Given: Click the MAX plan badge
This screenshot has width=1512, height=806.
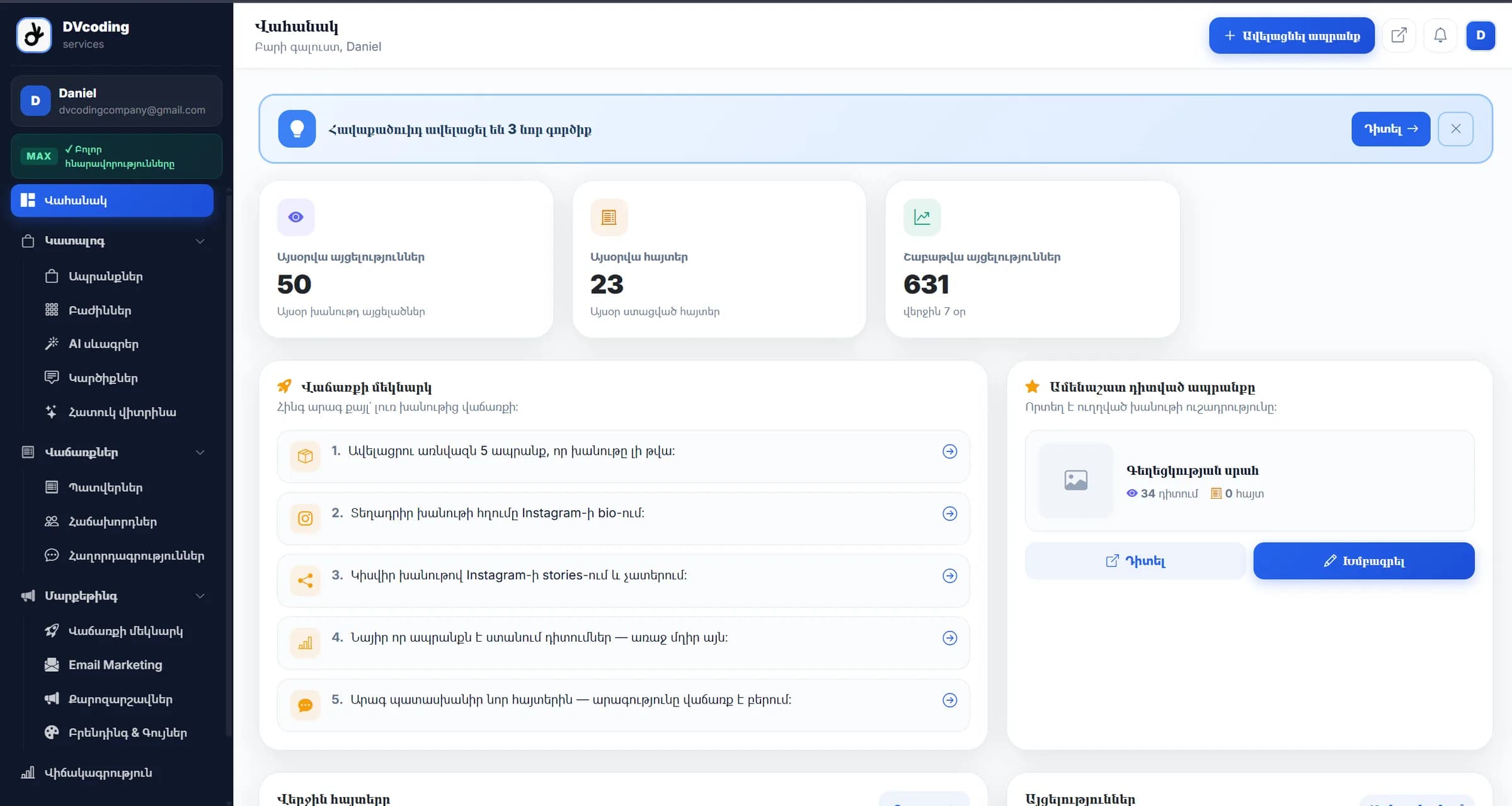Looking at the screenshot, I should (38, 156).
